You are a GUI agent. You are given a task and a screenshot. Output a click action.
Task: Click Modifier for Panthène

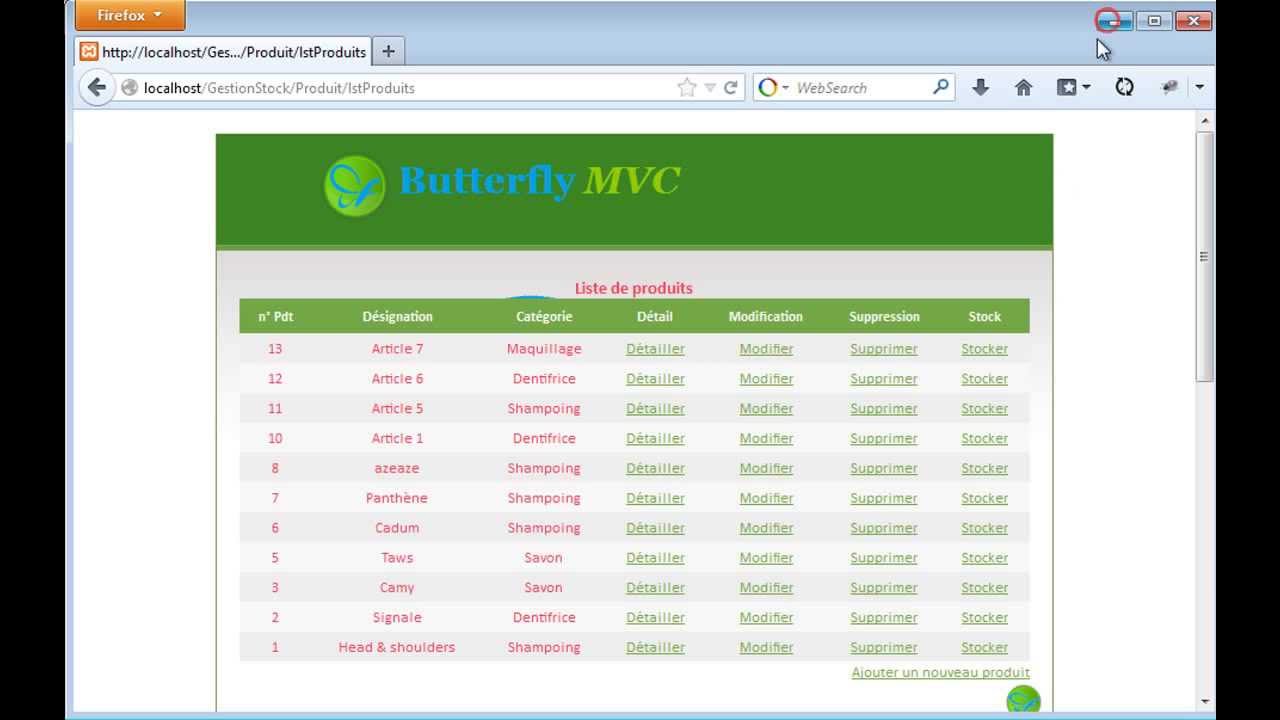[x=766, y=498]
